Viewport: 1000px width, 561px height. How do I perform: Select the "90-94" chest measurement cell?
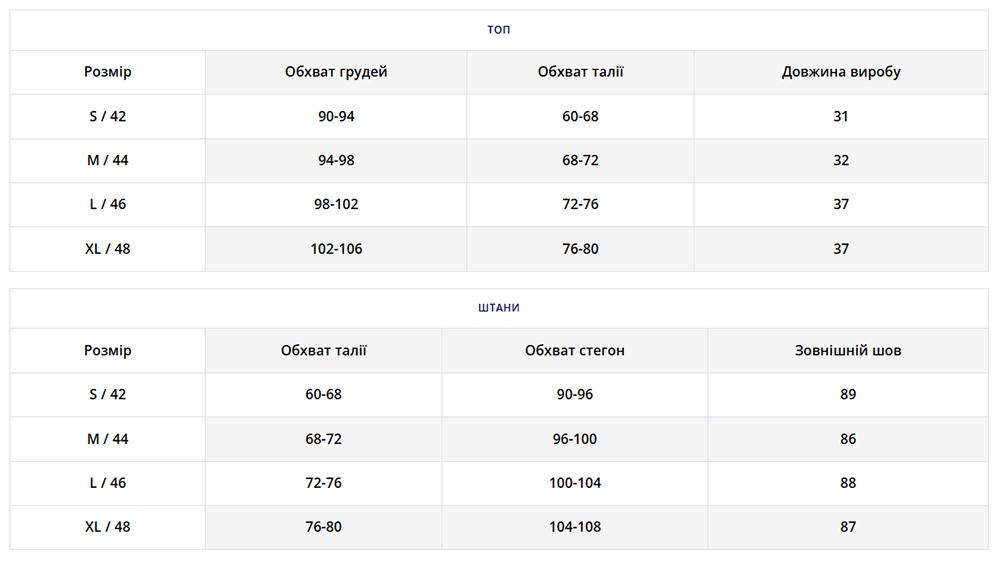(x=336, y=116)
